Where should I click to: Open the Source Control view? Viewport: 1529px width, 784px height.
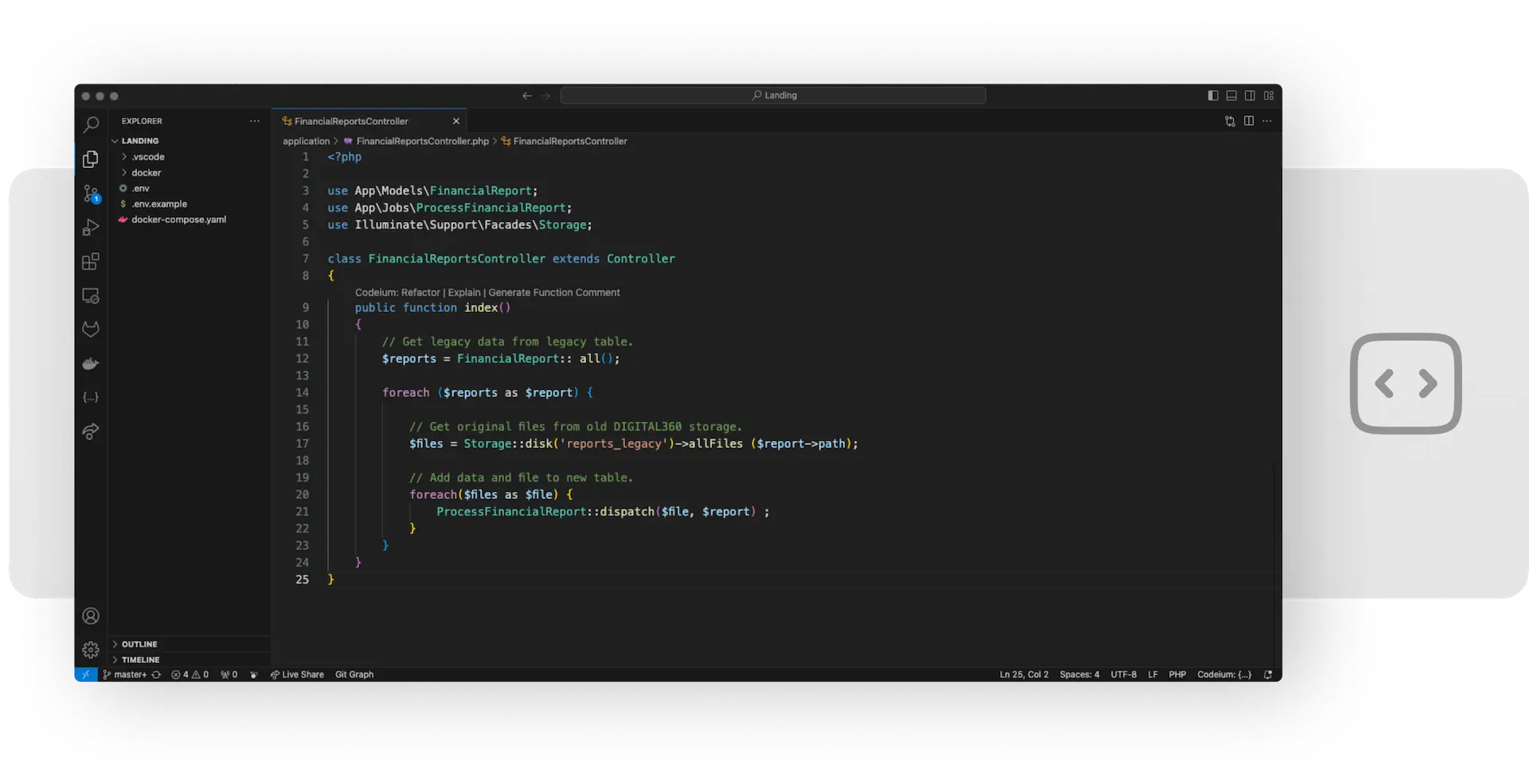(x=91, y=193)
